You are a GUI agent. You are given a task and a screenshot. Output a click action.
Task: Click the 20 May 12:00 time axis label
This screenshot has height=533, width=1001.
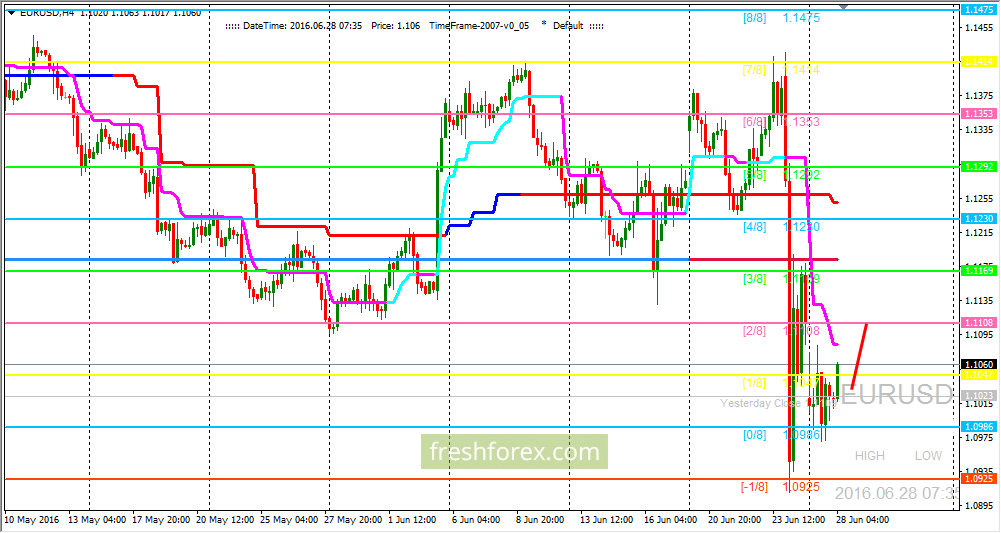click(223, 520)
